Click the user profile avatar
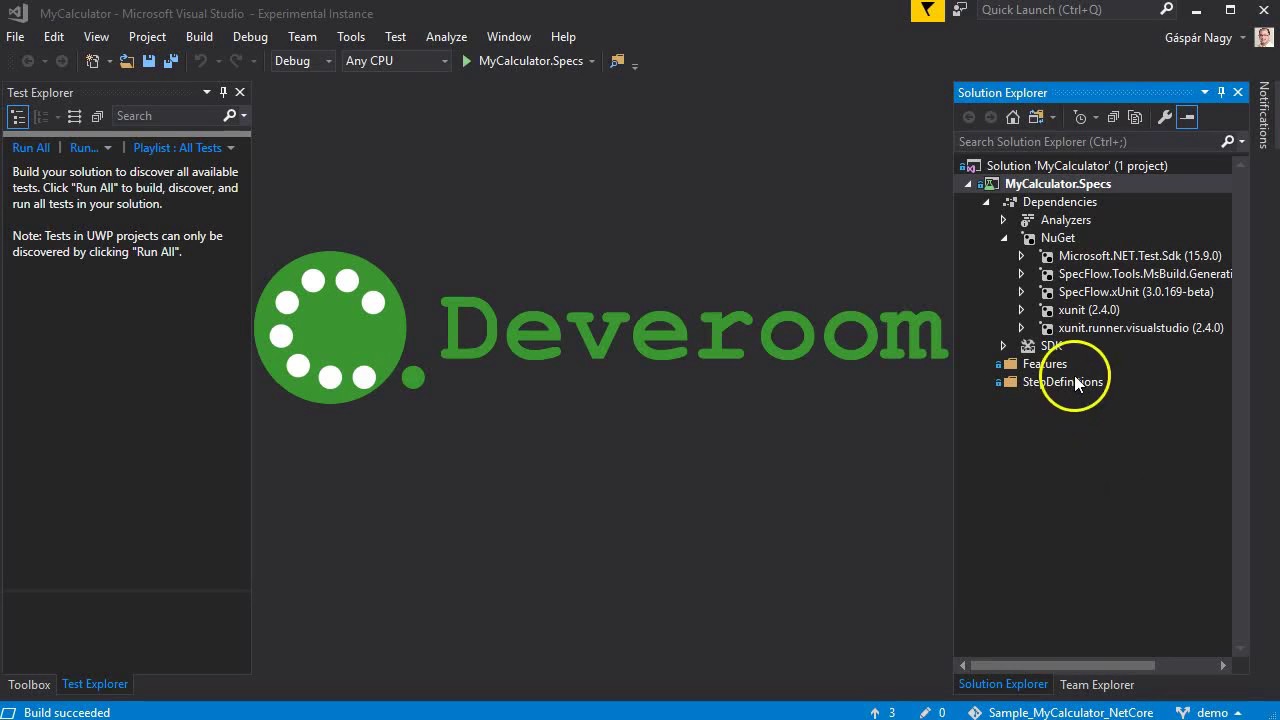The width and height of the screenshot is (1280, 720). pyautogui.click(x=1264, y=38)
